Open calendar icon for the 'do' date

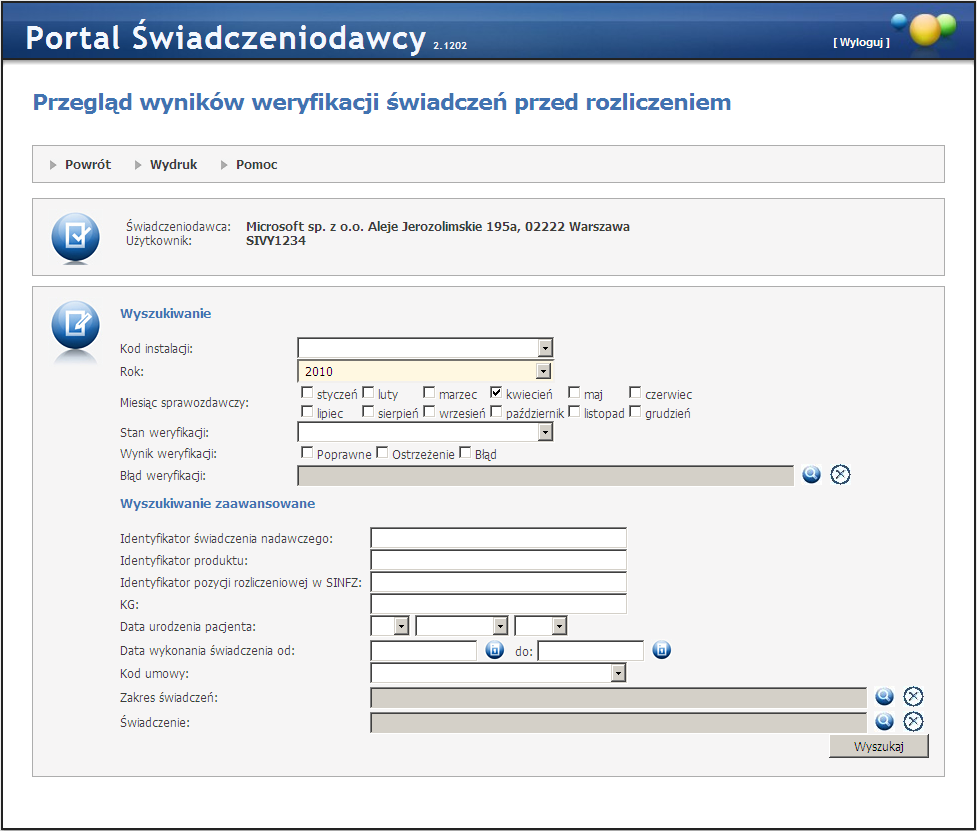point(661,651)
